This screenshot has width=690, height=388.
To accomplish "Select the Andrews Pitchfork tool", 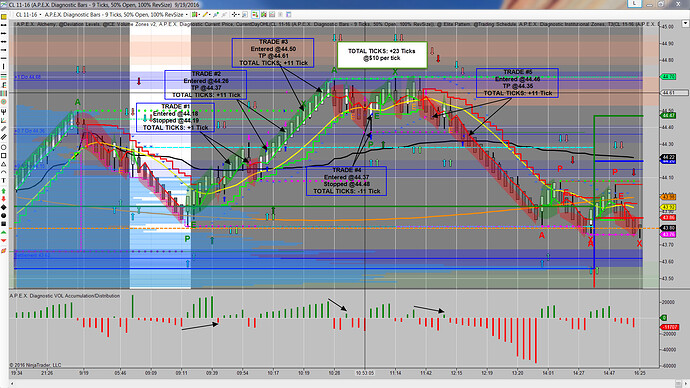I will [4, 111].
